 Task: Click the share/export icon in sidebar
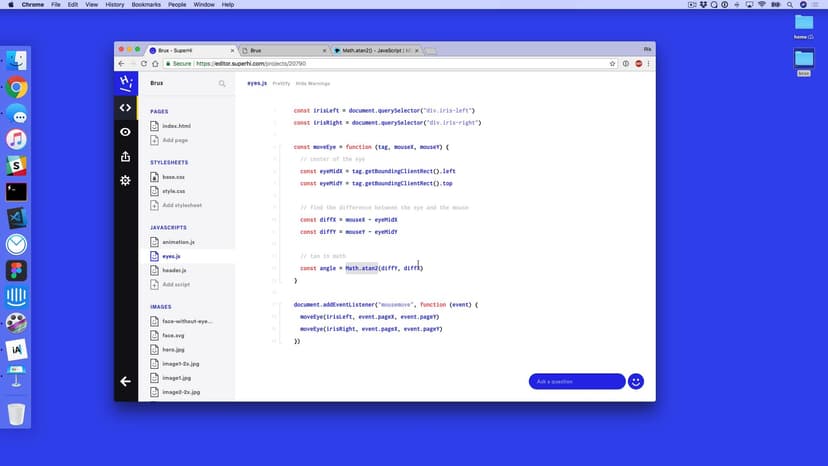coord(125,156)
